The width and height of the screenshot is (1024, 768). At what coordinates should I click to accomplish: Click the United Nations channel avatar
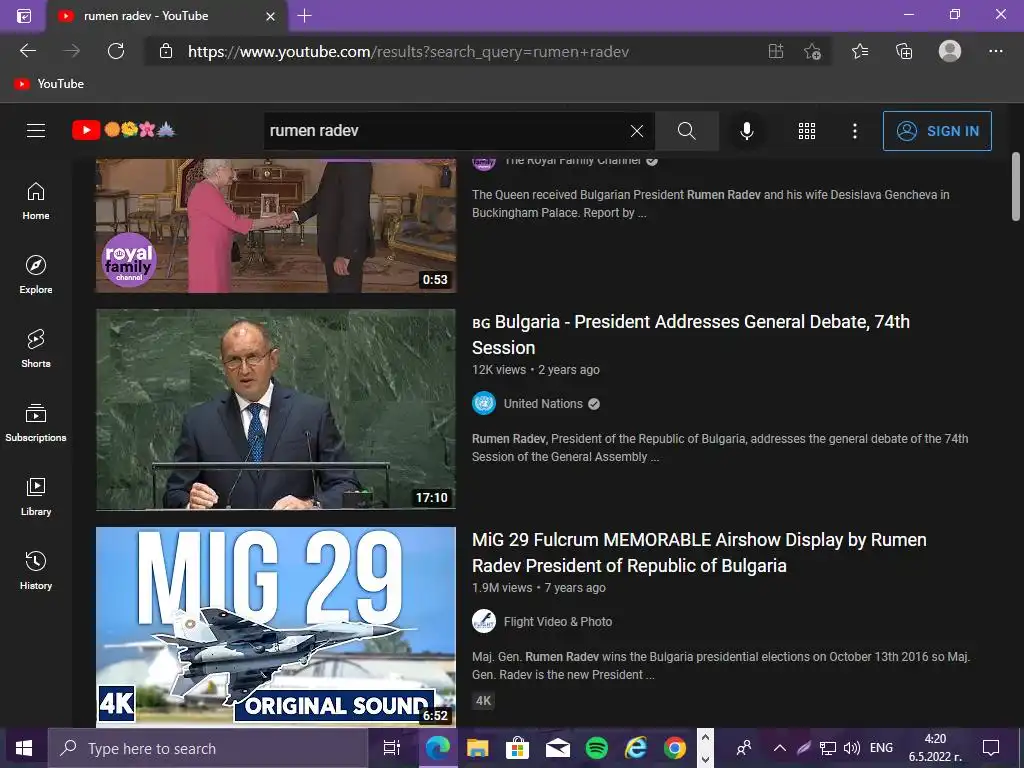coord(484,404)
